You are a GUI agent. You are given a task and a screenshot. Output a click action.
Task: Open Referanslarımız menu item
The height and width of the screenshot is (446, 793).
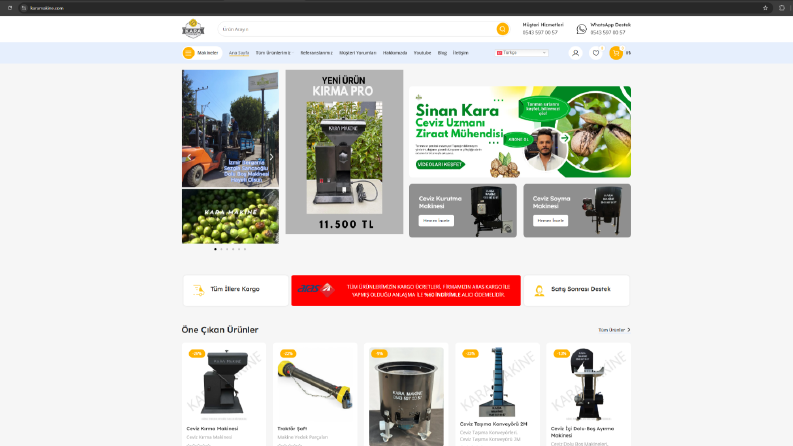point(316,53)
